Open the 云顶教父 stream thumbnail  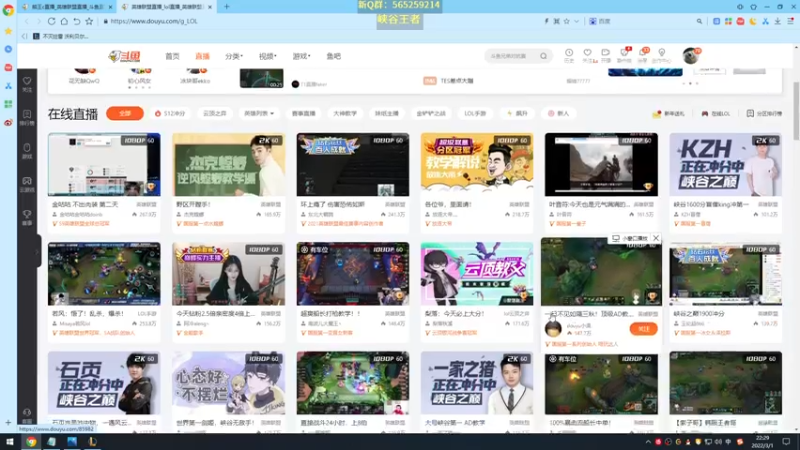477,274
